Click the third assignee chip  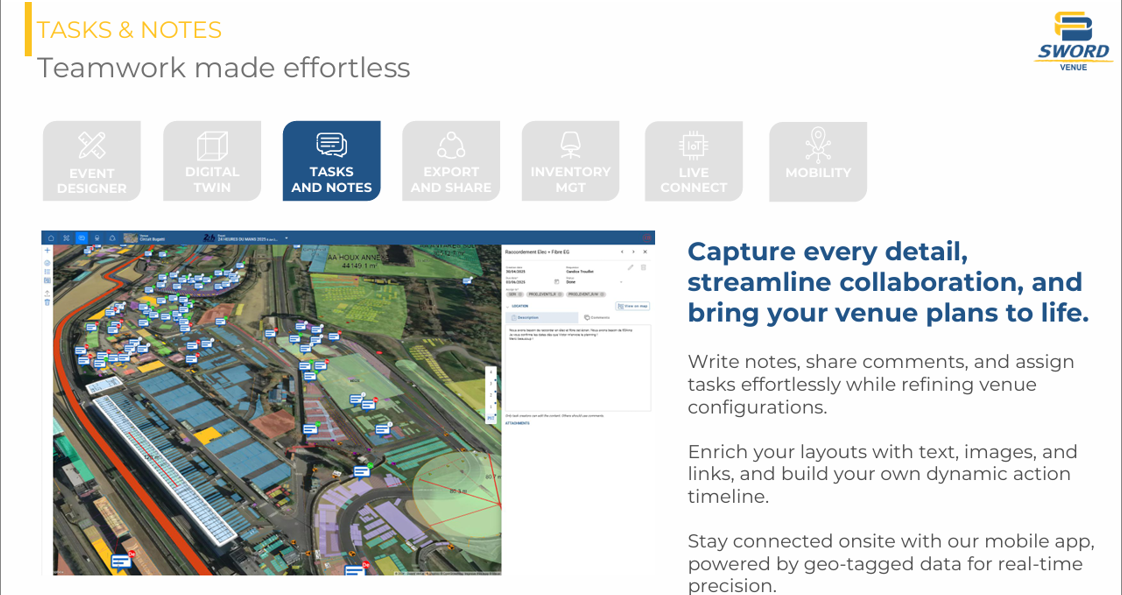click(585, 295)
